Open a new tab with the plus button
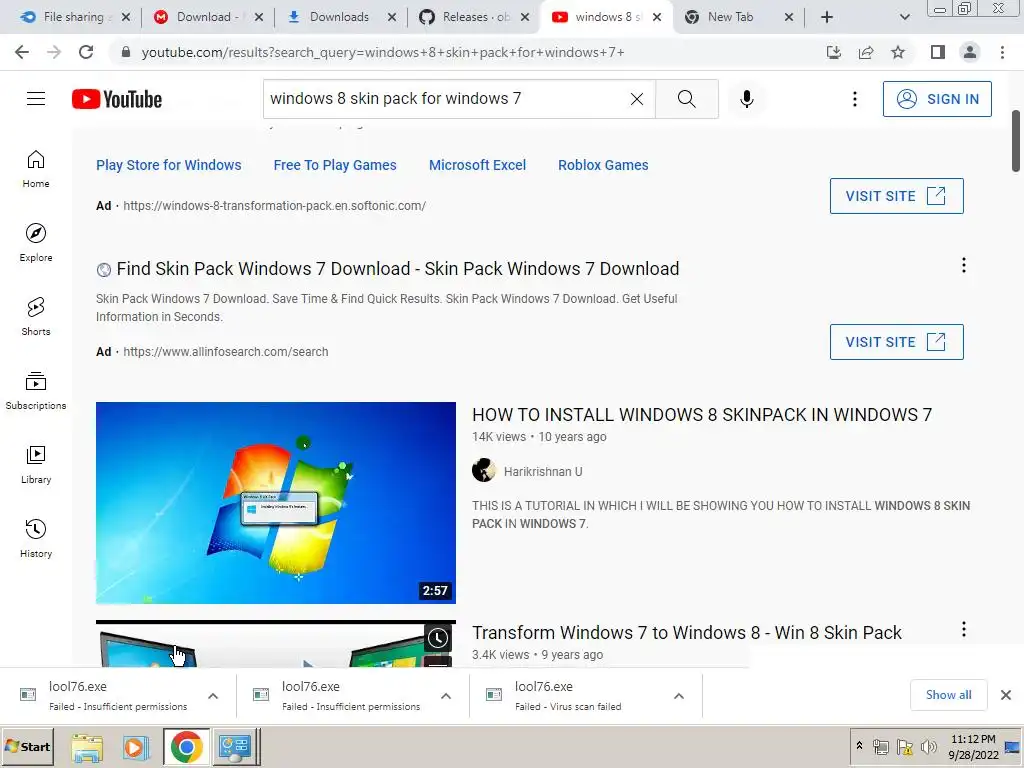1024x768 pixels. tap(827, 17)
